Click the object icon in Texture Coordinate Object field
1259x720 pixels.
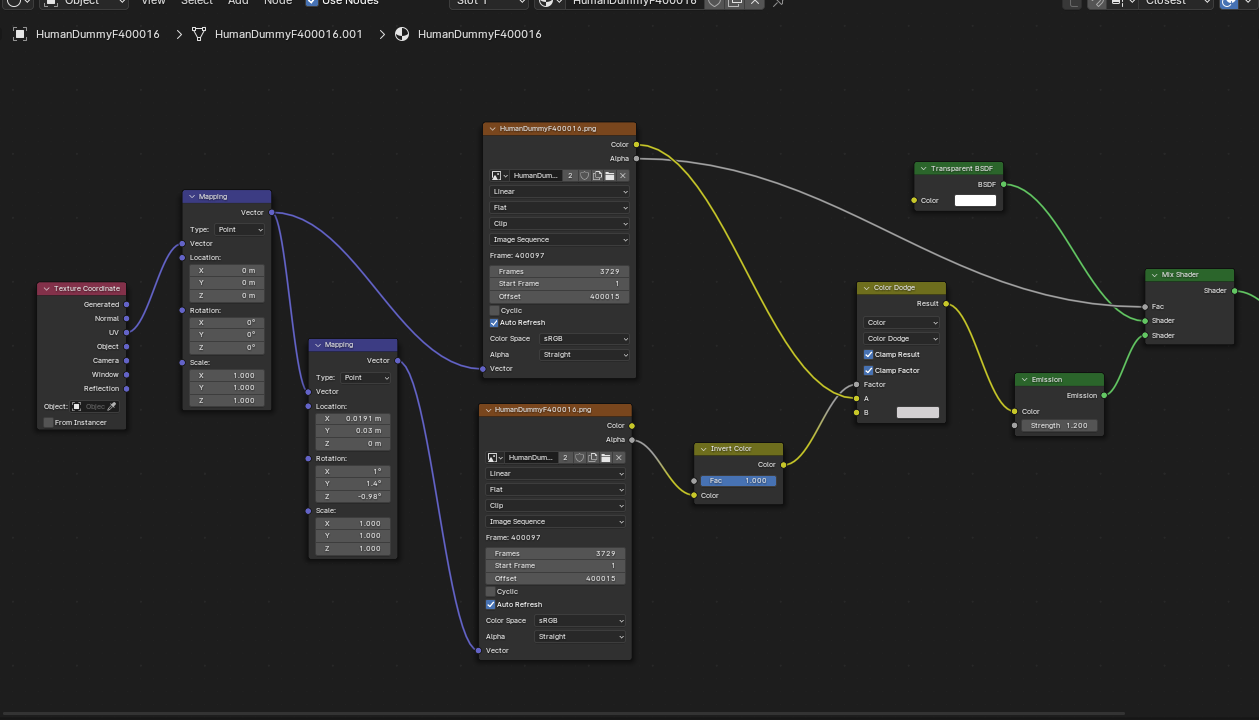[77, 407]
